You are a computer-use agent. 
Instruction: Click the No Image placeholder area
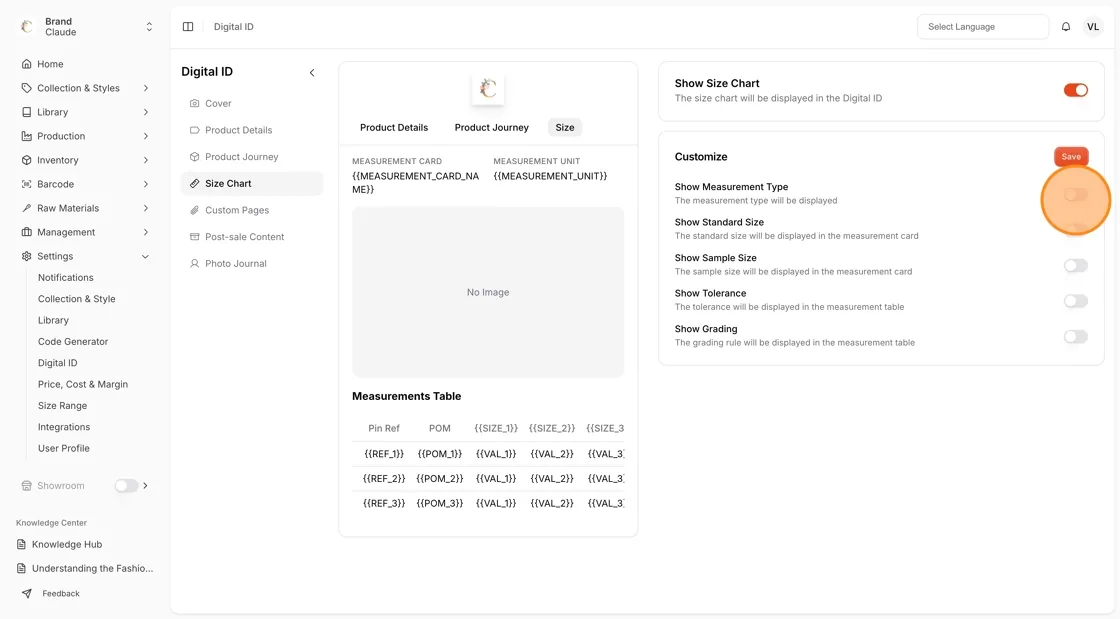pyautogui.click(x=488, y=292)
